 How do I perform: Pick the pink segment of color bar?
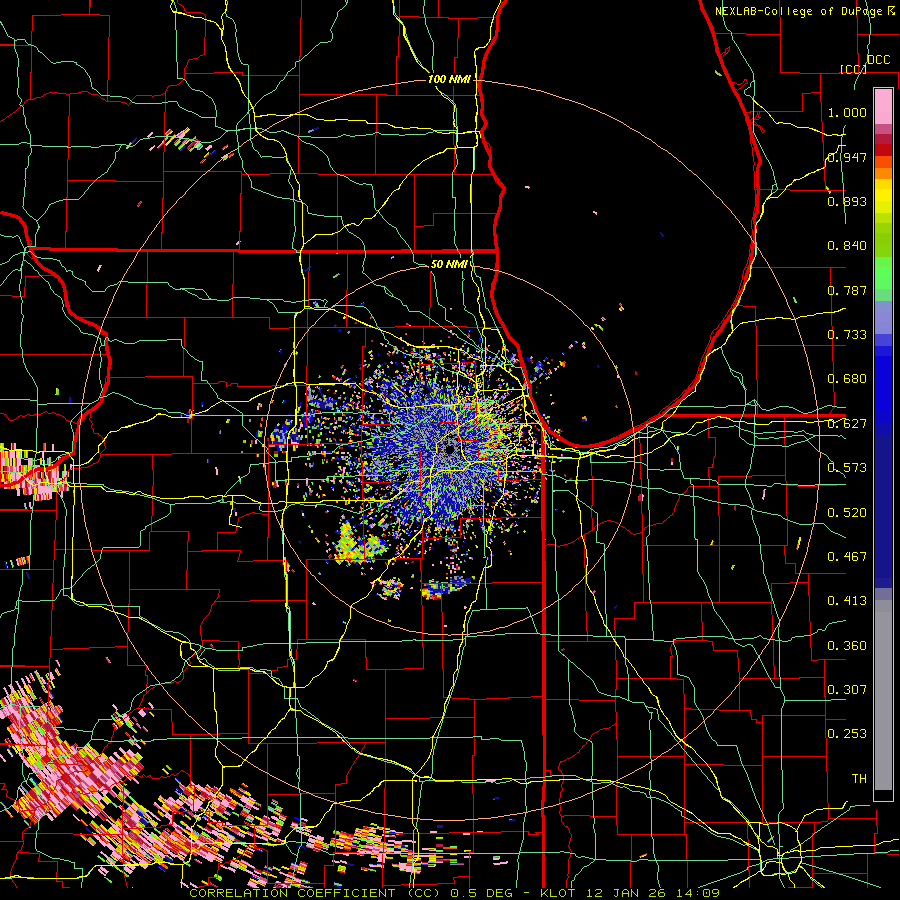pyautogui.click(x=883, y=106)
